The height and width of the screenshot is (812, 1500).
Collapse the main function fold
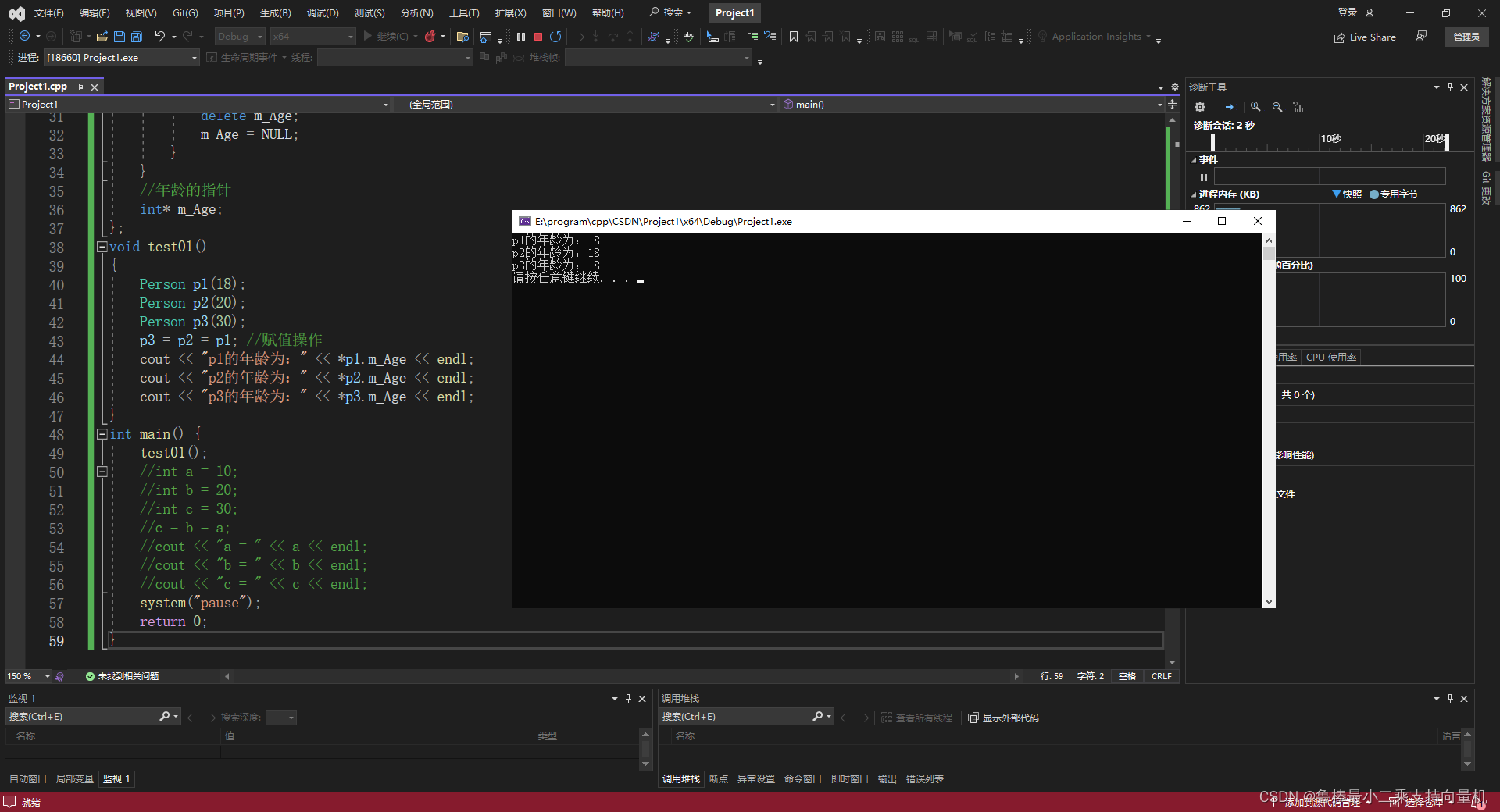(x=102, y=434)
